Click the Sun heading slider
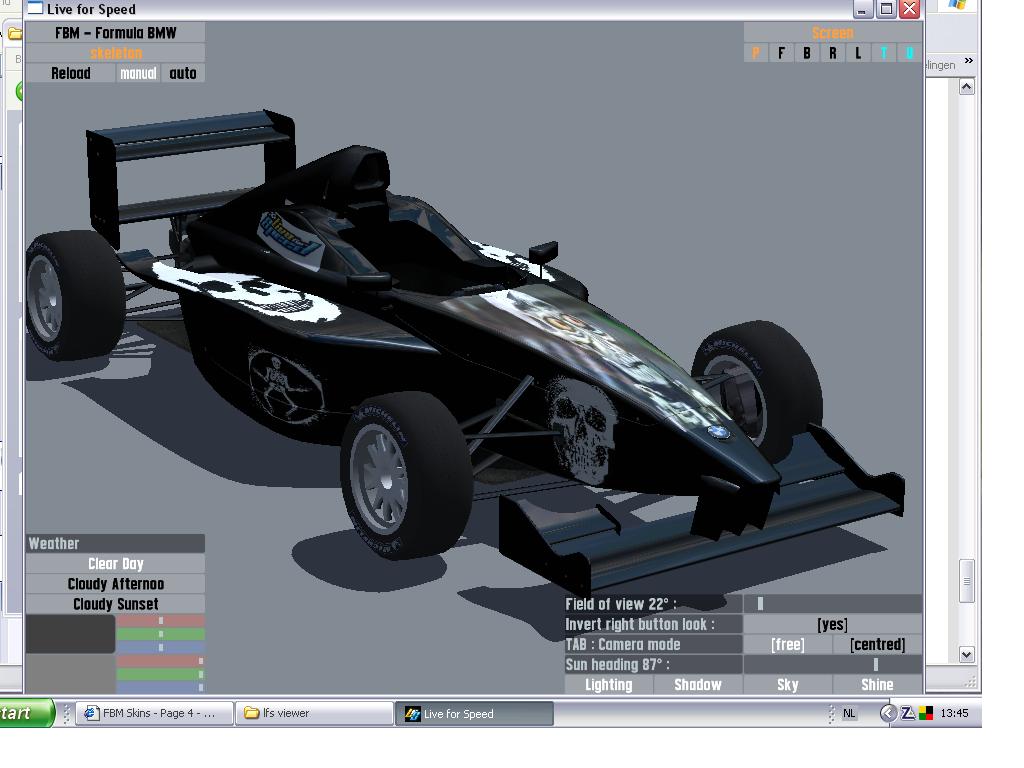1024x768 pixels. [x=833, y=665]
